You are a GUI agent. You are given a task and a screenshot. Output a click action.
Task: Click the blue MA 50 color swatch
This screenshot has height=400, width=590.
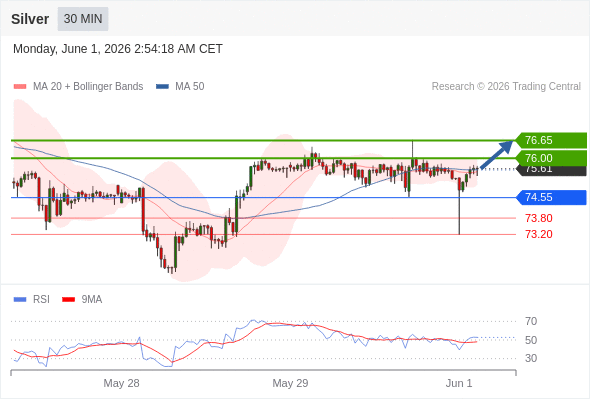click(162, 87)
